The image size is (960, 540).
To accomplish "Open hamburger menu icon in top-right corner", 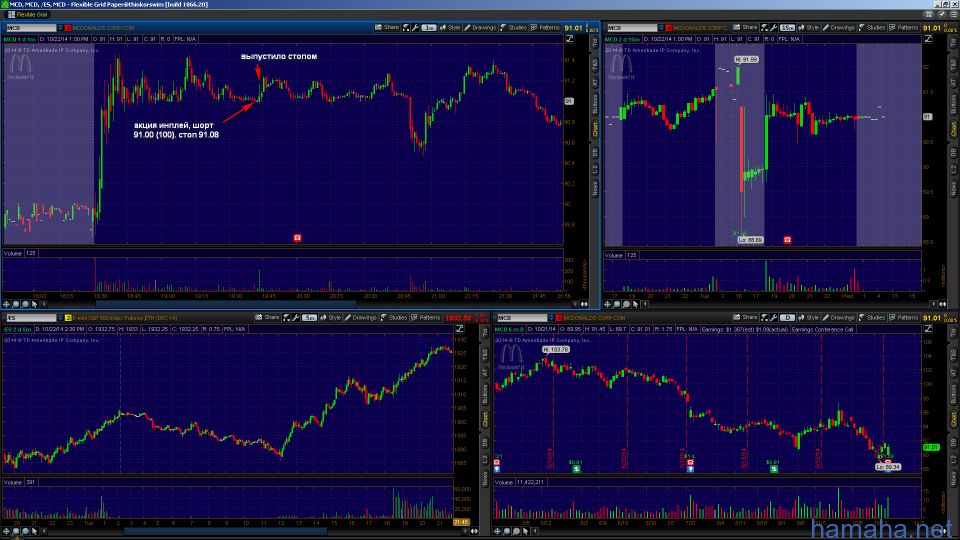I will coord(953,14).
